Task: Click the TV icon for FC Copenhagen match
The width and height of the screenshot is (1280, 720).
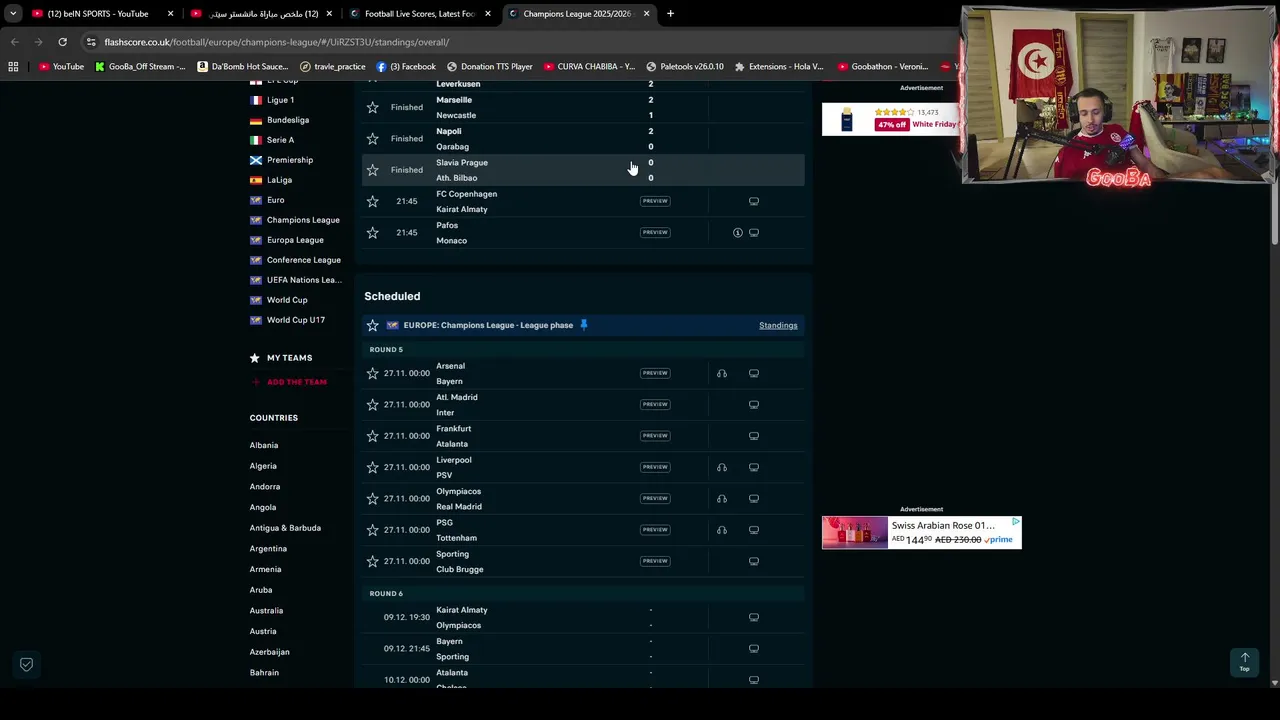Action: pyautogui.click(x=754, y=201)
